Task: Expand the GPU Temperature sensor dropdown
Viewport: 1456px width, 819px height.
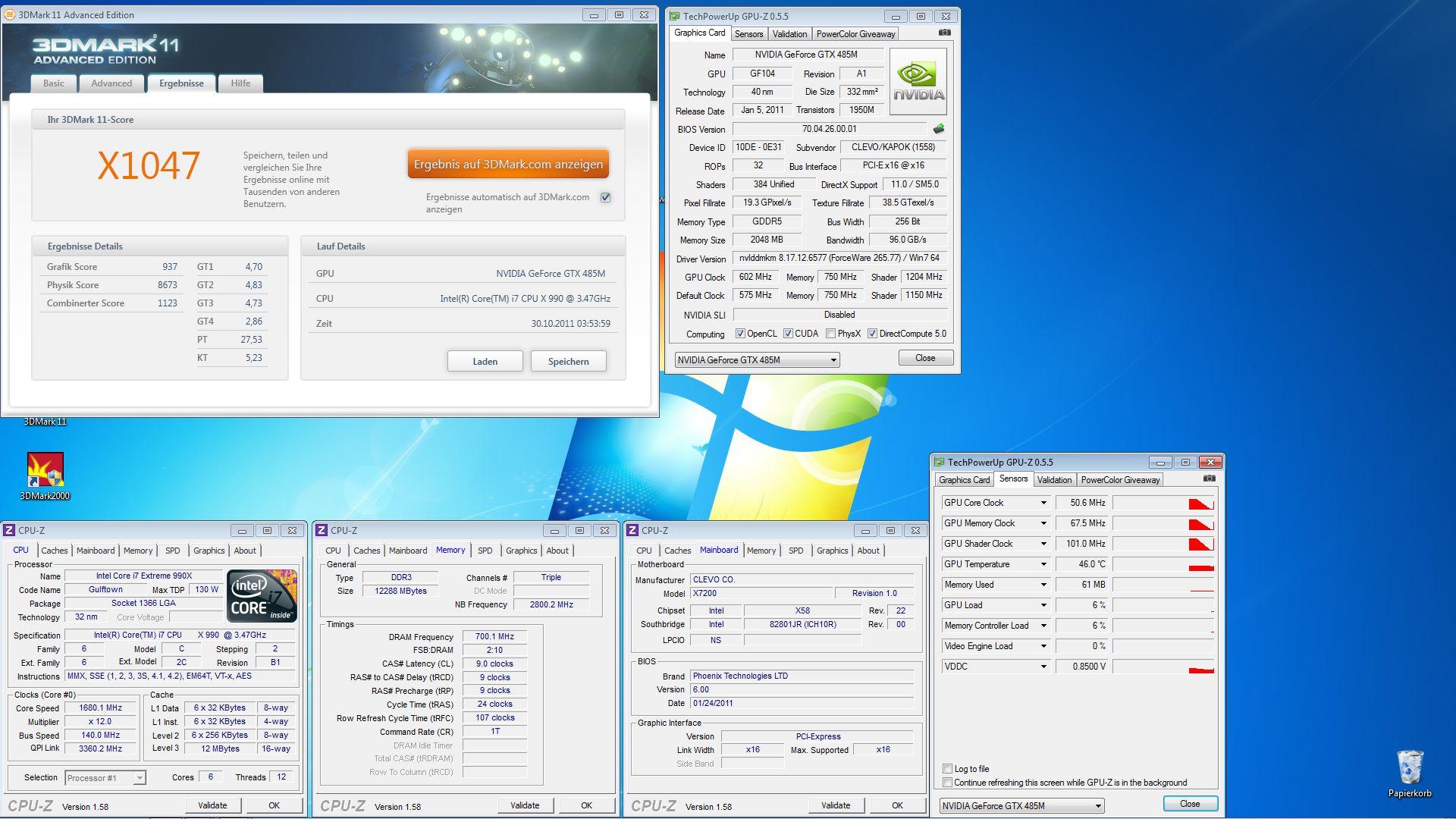Action: click(1043, 564)
